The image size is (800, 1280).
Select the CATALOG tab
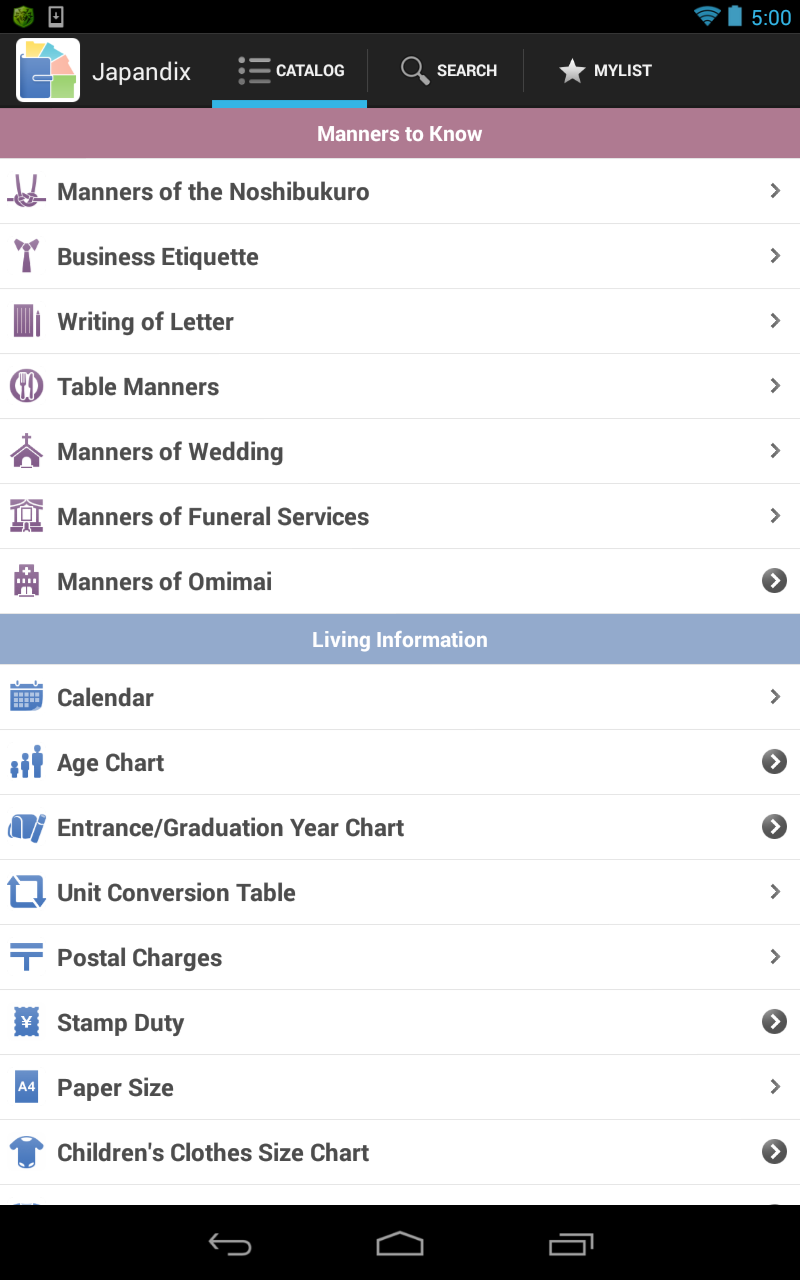click(290, 71)
